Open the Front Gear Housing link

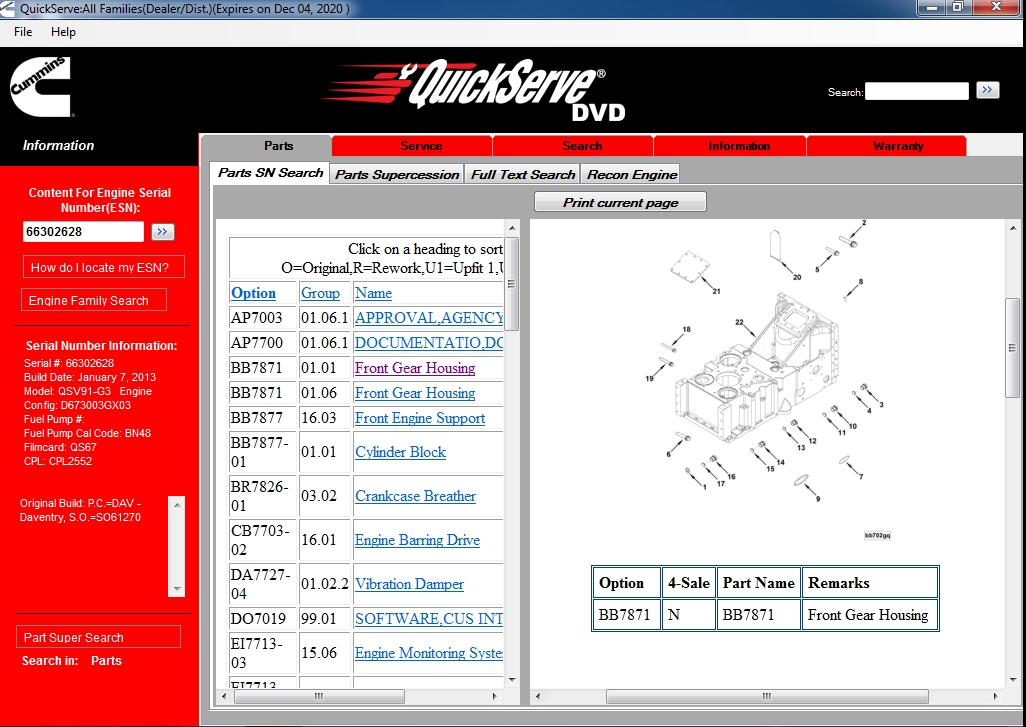pos(414,368)
